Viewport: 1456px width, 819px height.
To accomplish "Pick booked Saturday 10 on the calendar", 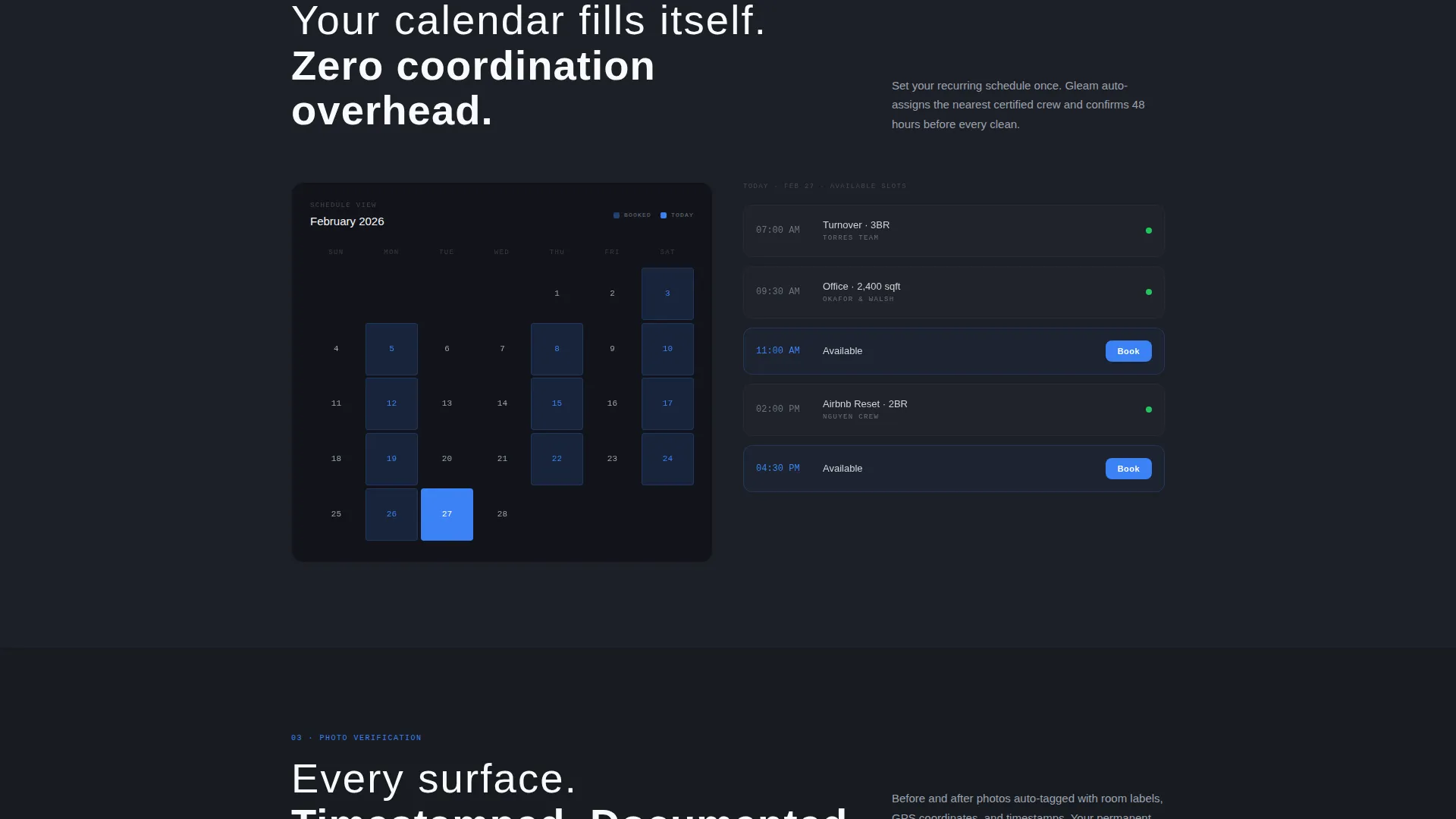I will [x=667, y=349].
